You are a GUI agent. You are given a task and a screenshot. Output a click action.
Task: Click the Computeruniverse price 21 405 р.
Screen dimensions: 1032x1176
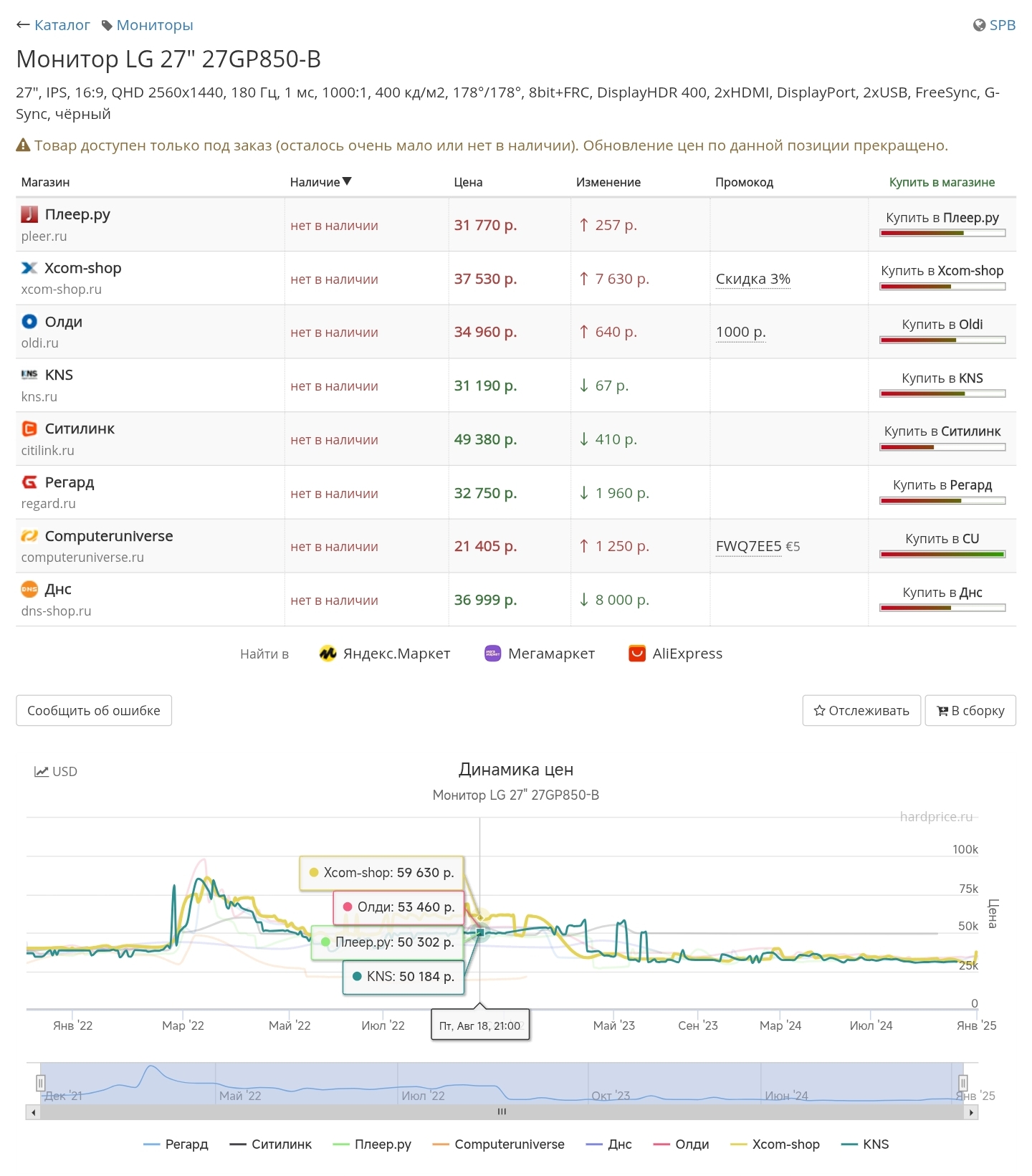[485, 546]
